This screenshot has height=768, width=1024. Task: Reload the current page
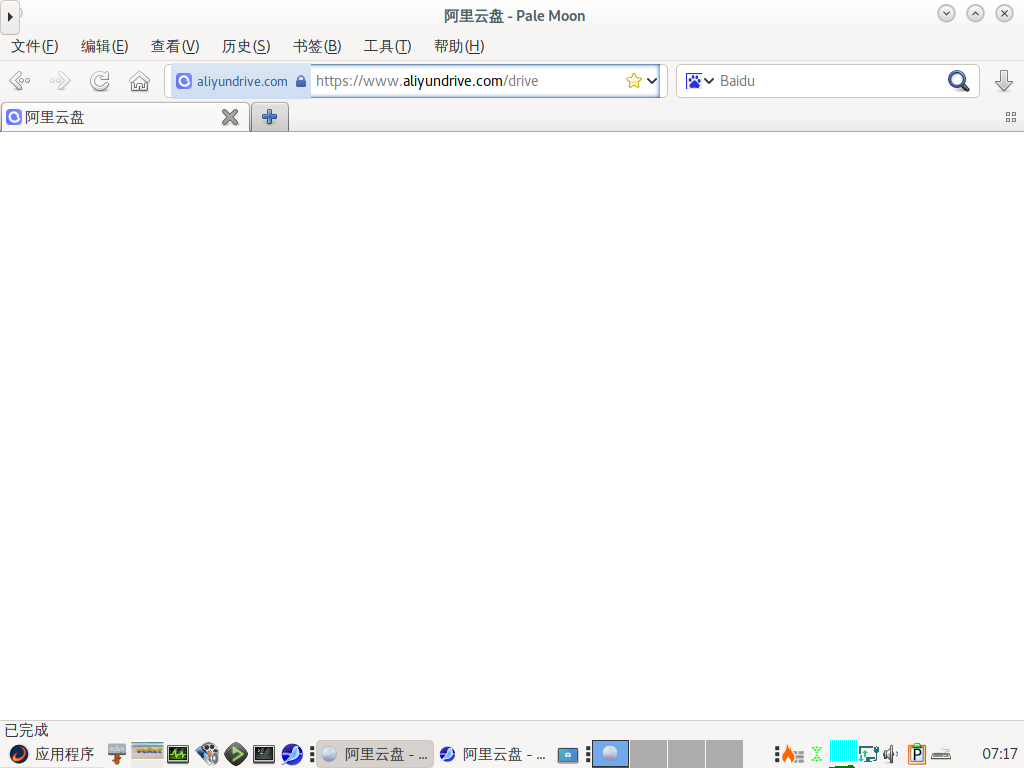pyautogui.click(x=100, y=81)
